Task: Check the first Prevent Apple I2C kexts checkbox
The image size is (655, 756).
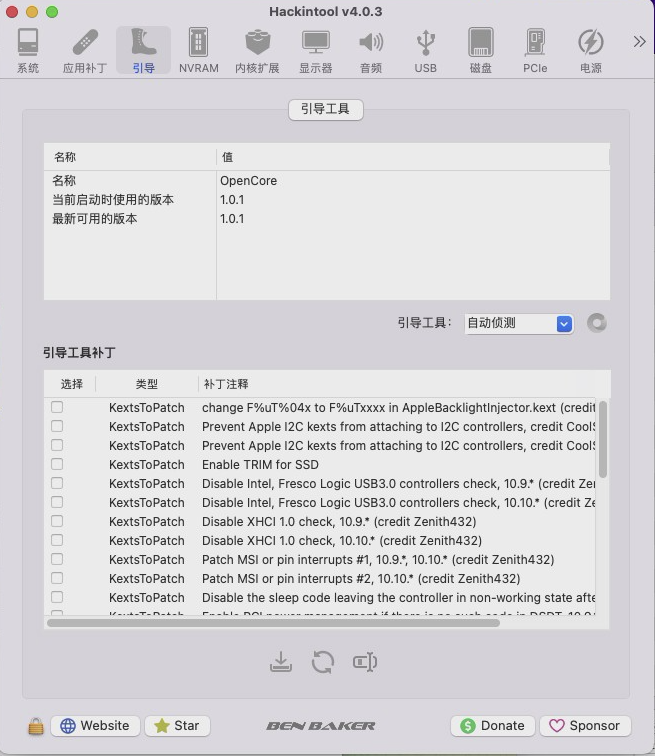Action: tap(57, 426)
